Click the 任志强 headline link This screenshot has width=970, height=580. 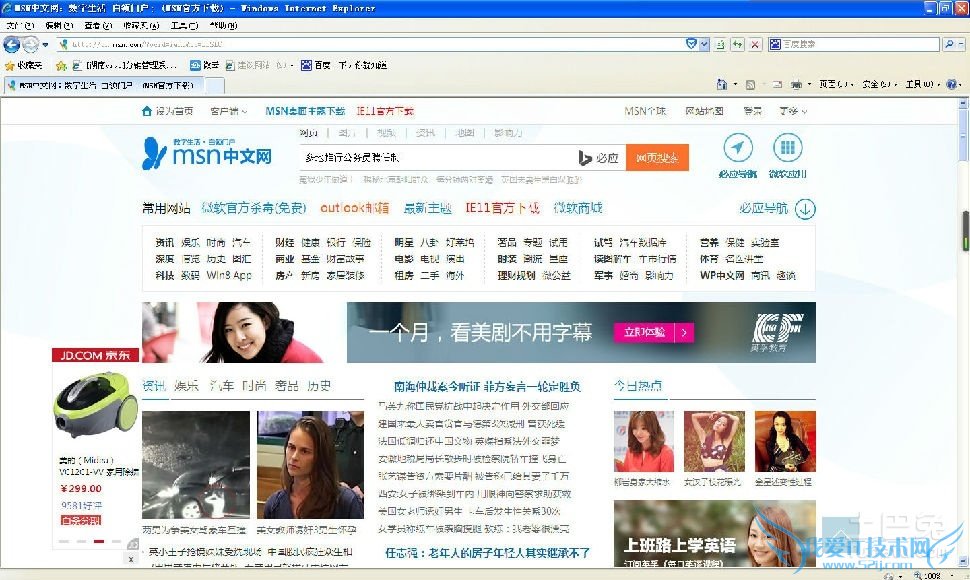coord(487,553)
